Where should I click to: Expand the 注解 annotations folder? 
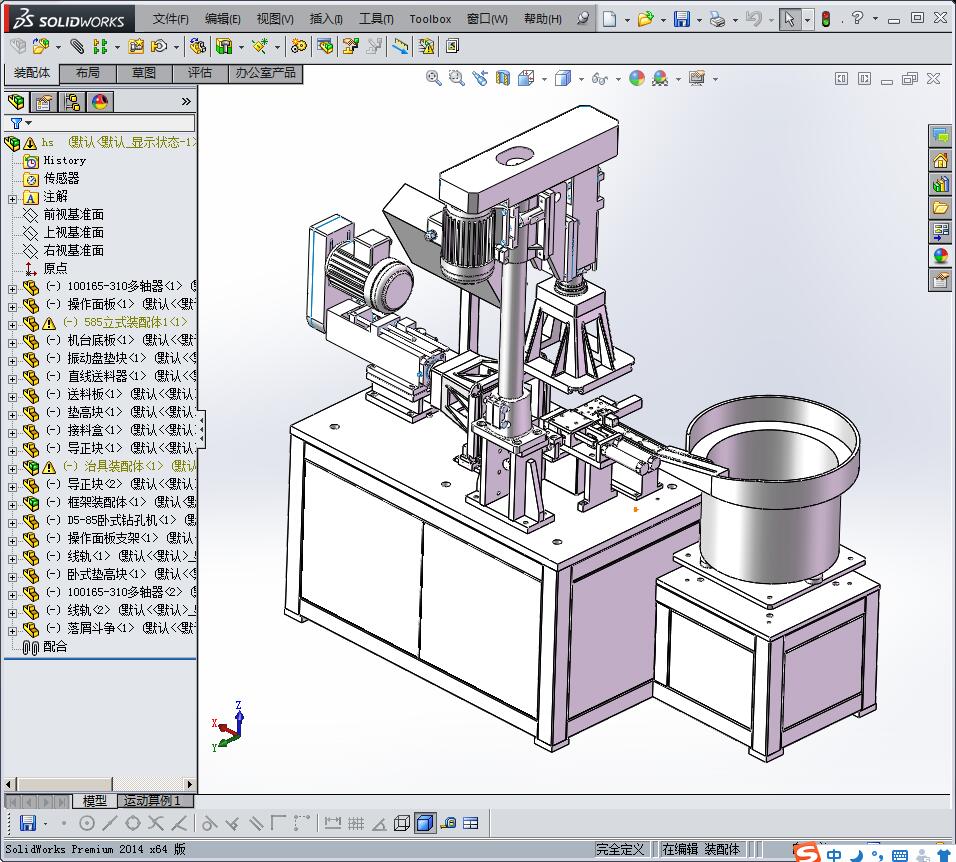point(12,197)
